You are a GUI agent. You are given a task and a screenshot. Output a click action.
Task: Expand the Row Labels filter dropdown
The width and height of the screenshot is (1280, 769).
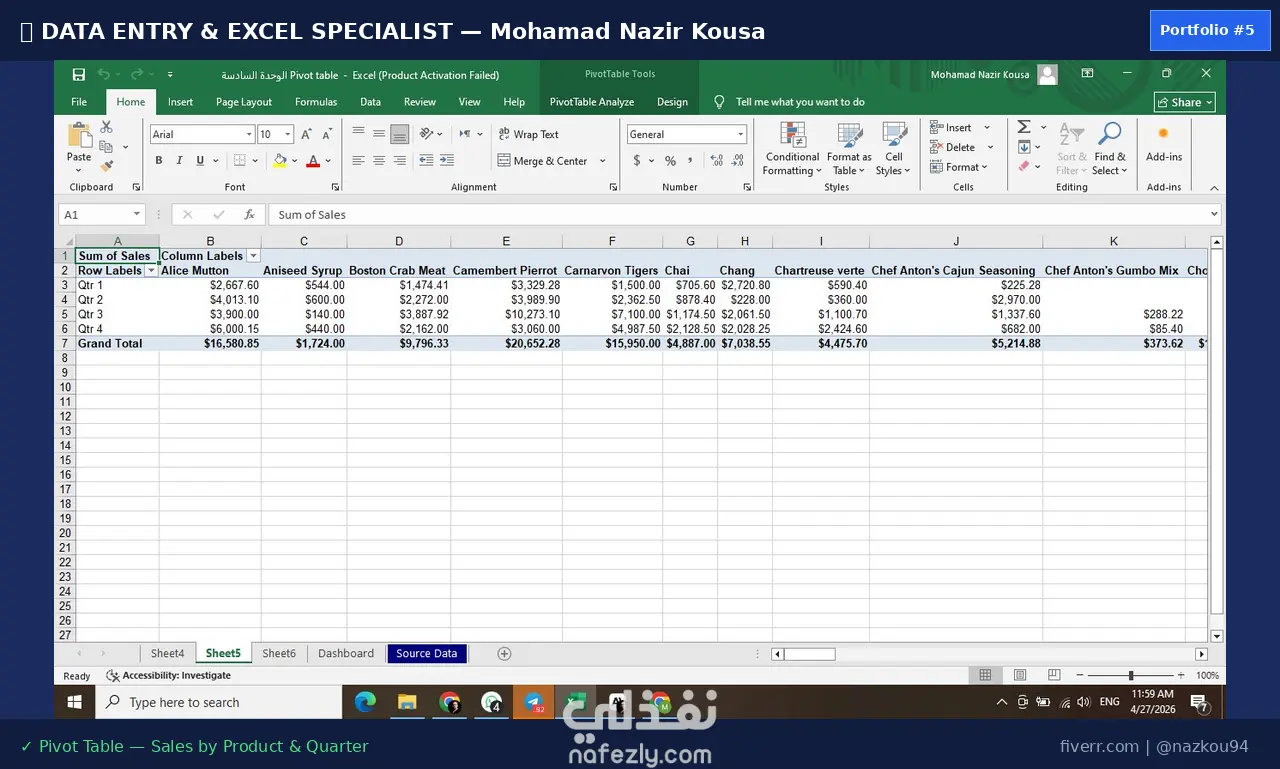(151, 271)
